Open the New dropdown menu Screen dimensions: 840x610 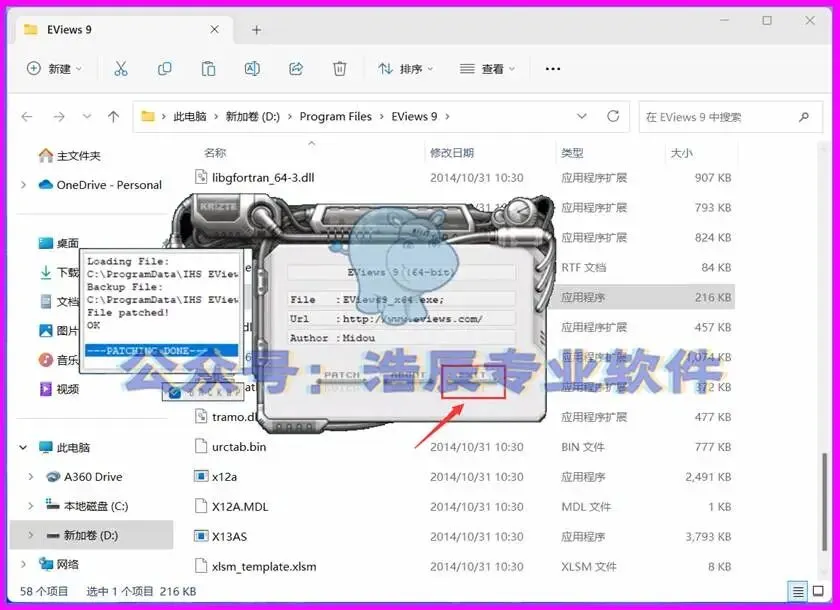pos(55,69)
